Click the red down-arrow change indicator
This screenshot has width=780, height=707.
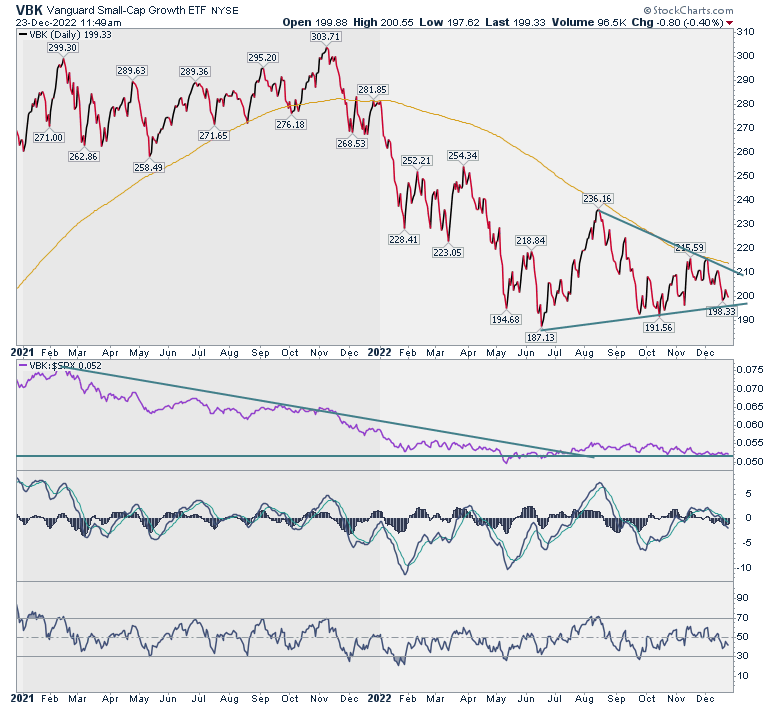729,23
